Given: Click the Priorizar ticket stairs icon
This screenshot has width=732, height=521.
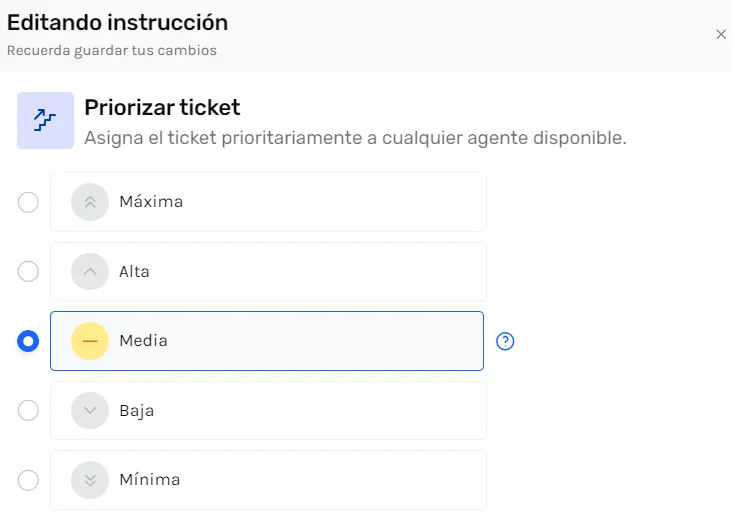Looking at the screenshot, I should point(45,121).
